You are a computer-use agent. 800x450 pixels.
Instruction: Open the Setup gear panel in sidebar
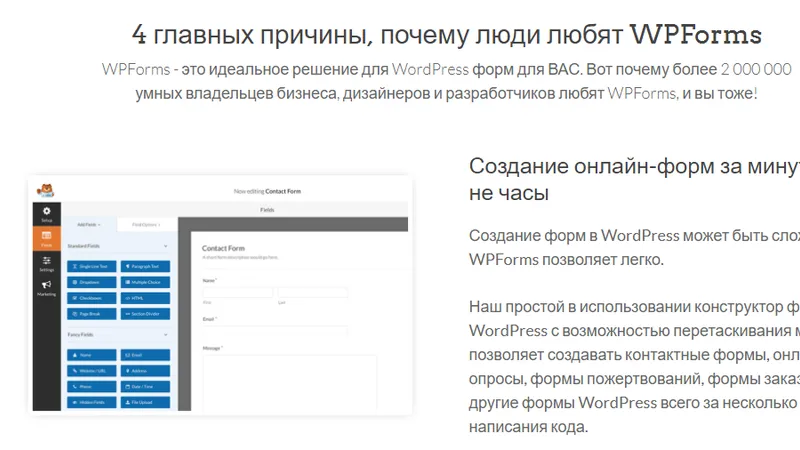click(46, 214)
